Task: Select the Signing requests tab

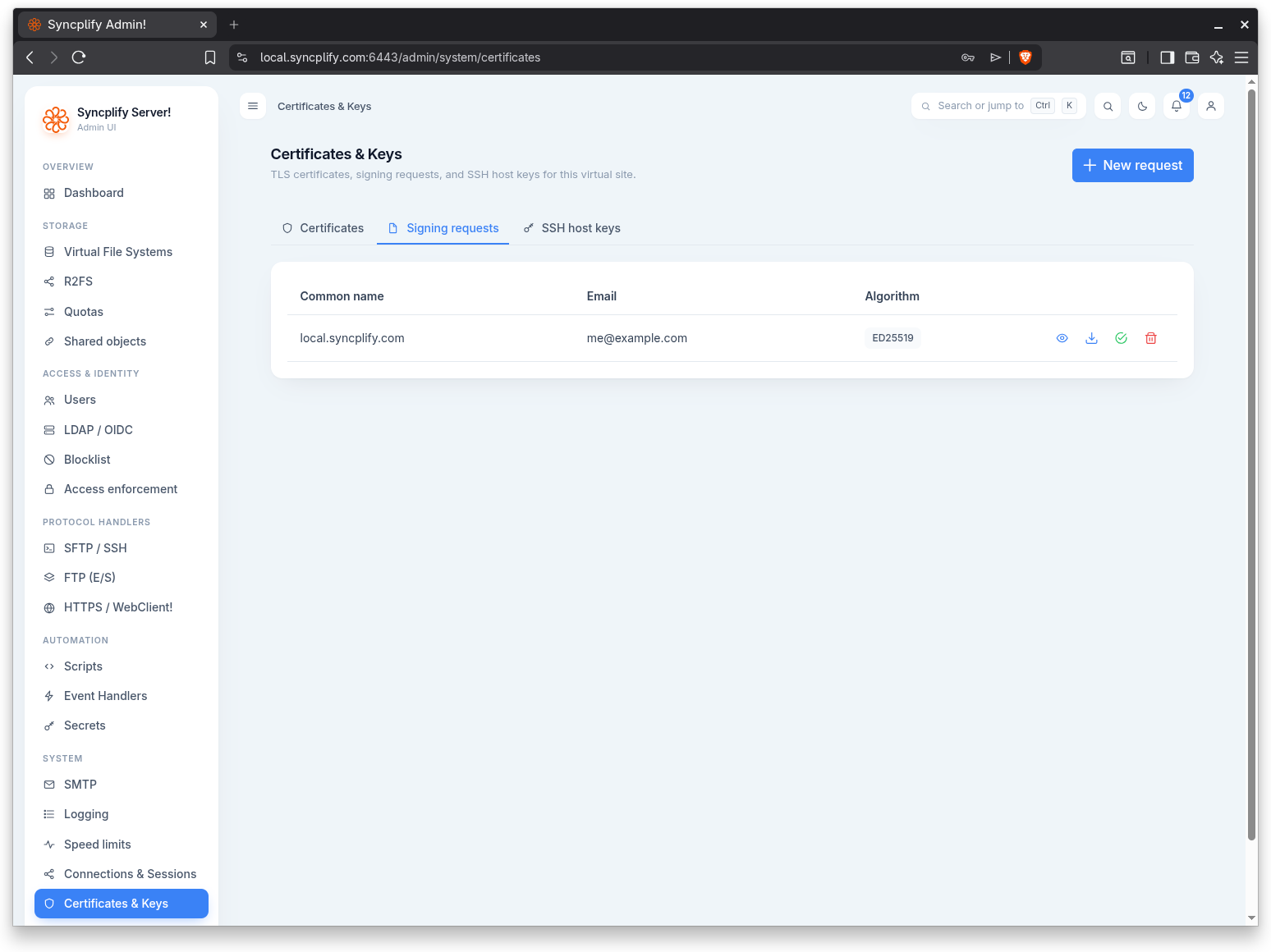Action: tap(443, 228)
